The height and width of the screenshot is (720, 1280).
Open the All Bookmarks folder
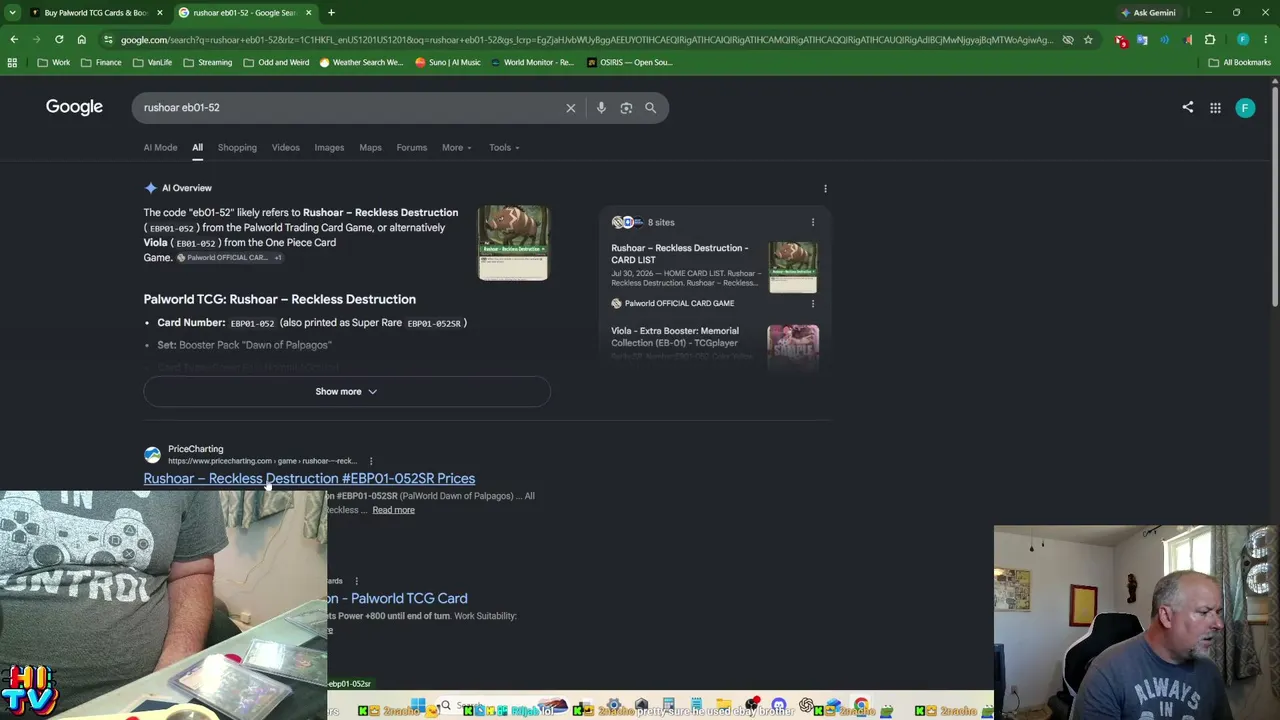click(x=1239, y=62)
